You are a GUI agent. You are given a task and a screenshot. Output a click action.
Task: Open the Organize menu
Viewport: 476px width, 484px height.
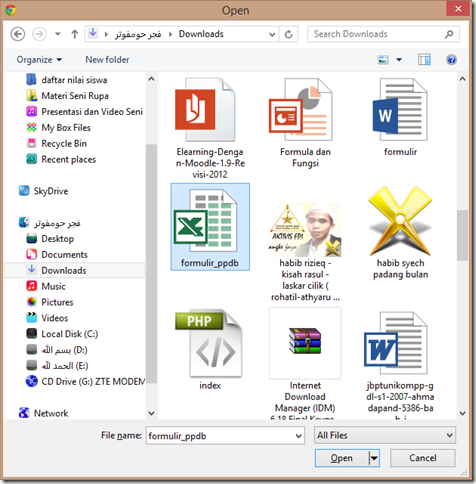(39, 60)
